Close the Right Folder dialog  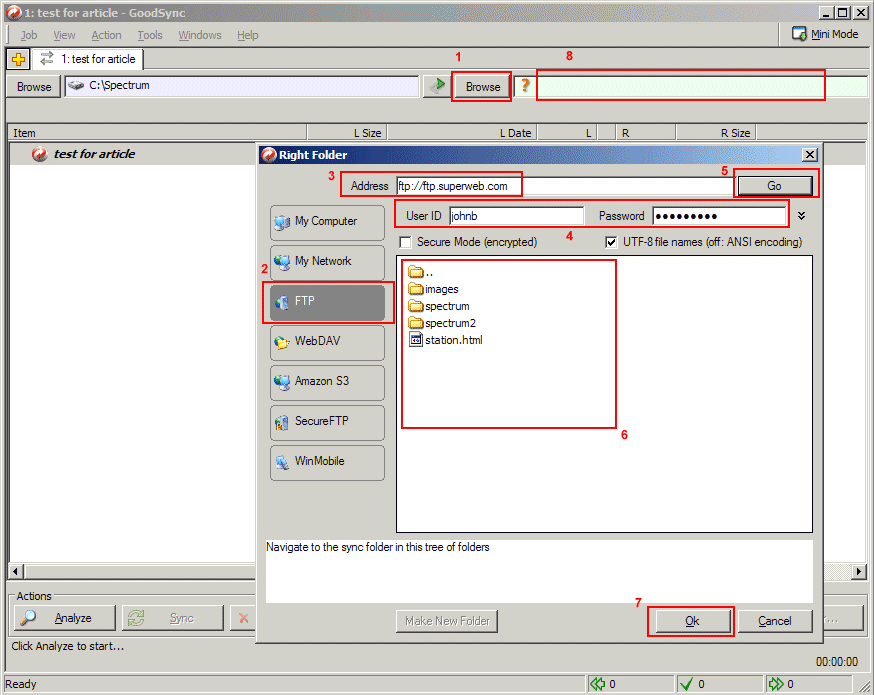pos(810,155)
